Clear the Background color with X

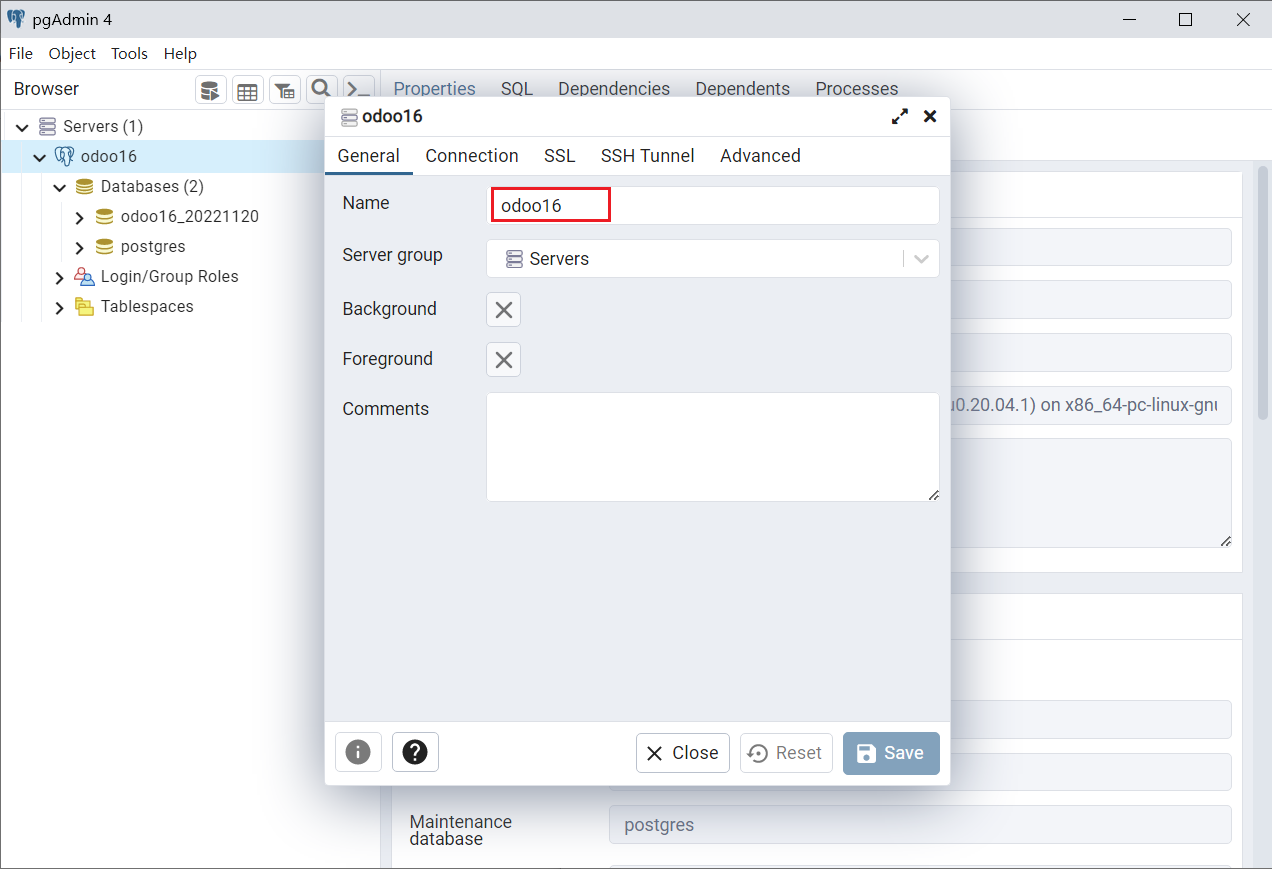504,310
